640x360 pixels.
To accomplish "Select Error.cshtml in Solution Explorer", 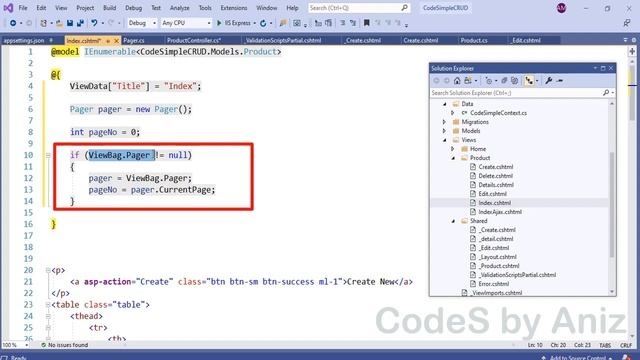I will click(x=493, y=284).
